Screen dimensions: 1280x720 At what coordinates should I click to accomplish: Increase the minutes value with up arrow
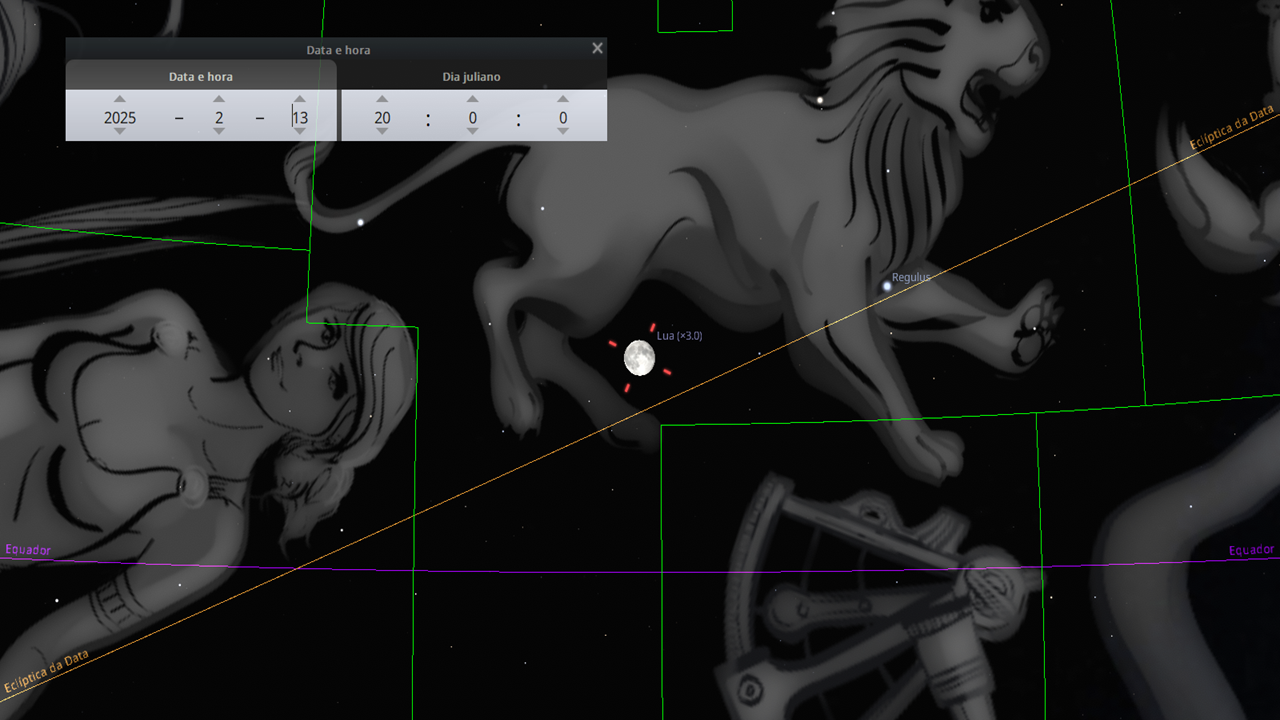pyautogui.click(x=472, y=99)
